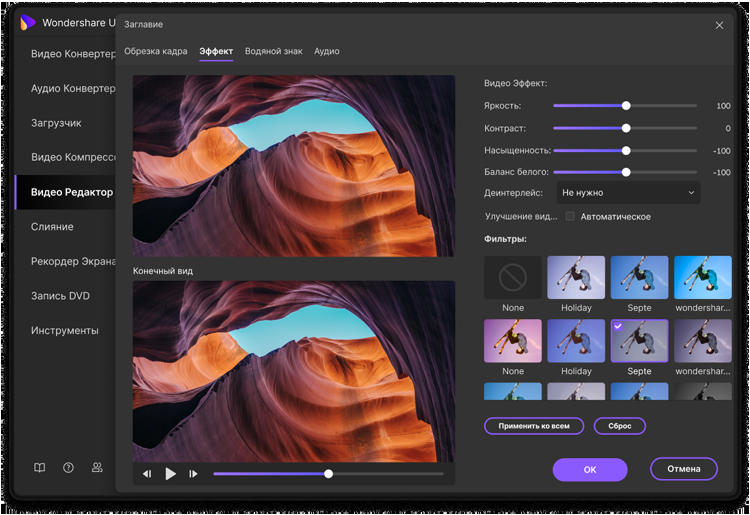Play the video preview
750x515 pixels.
pos(170,474)
